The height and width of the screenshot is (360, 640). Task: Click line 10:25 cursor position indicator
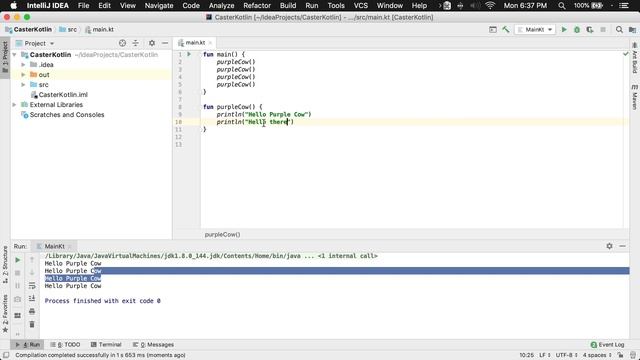coord(527,355)
